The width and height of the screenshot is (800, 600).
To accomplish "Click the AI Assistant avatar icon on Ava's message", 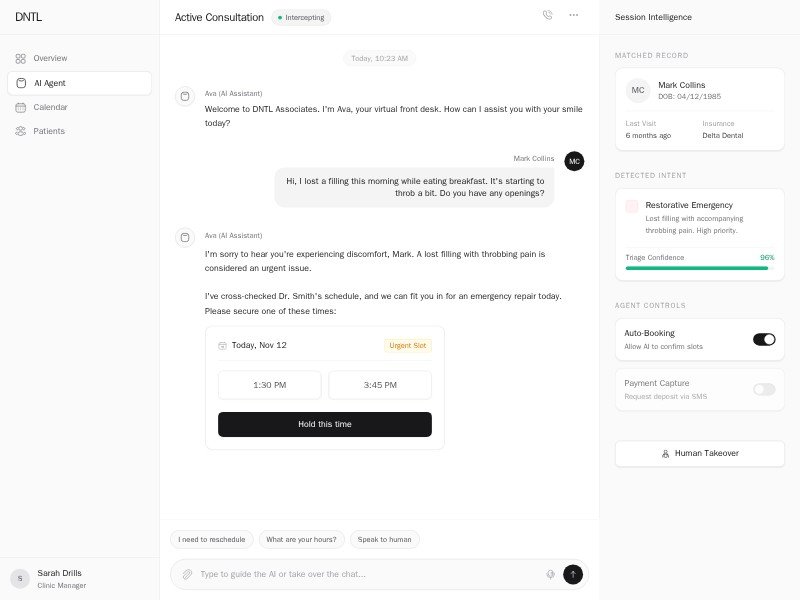I will [185, 96].
